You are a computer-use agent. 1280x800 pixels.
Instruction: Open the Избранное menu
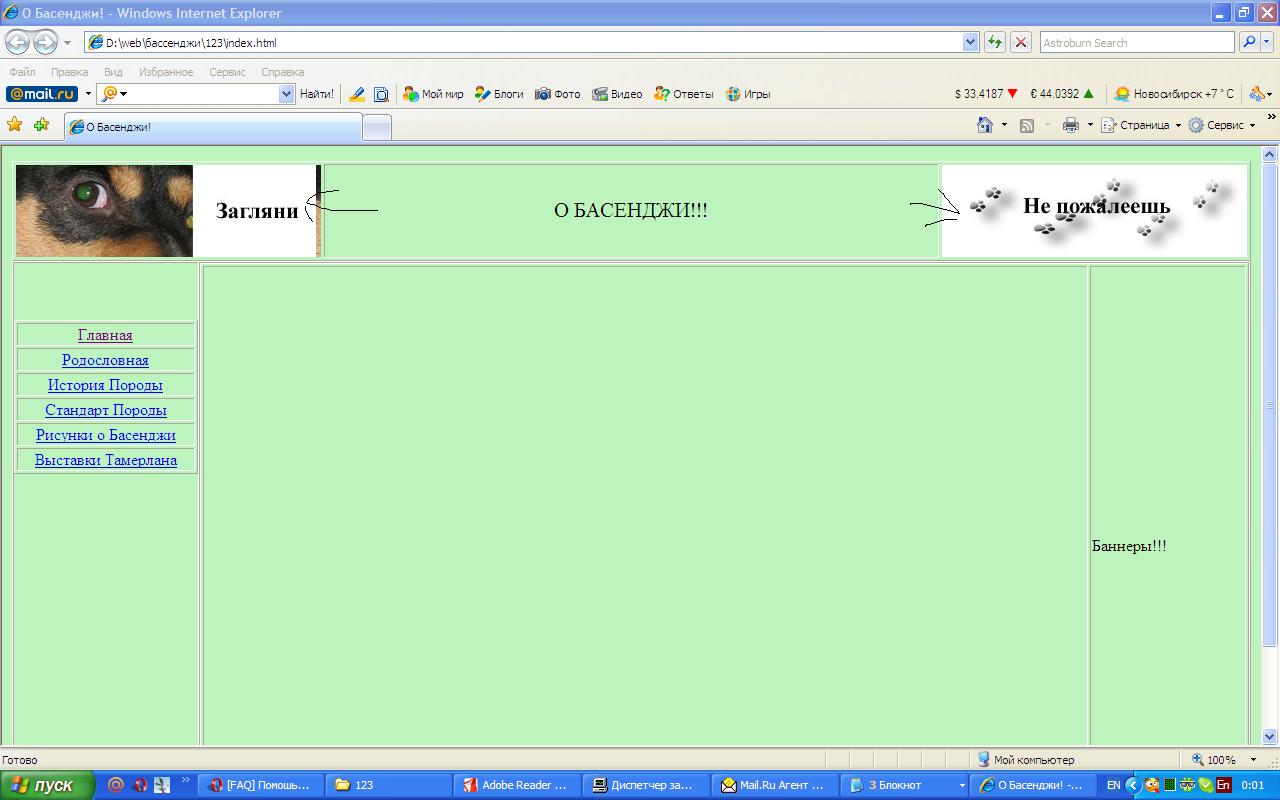tap(166, 72)
